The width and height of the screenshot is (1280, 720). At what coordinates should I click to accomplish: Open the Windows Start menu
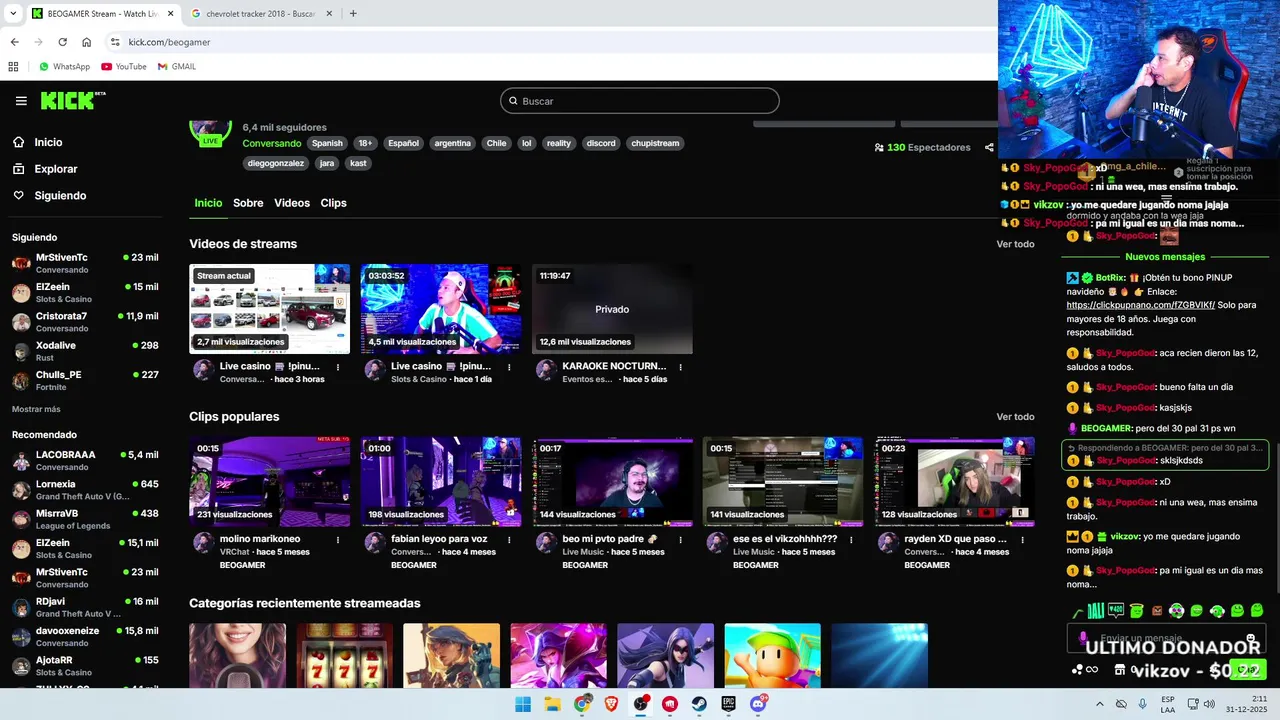(x=523, y=704)
